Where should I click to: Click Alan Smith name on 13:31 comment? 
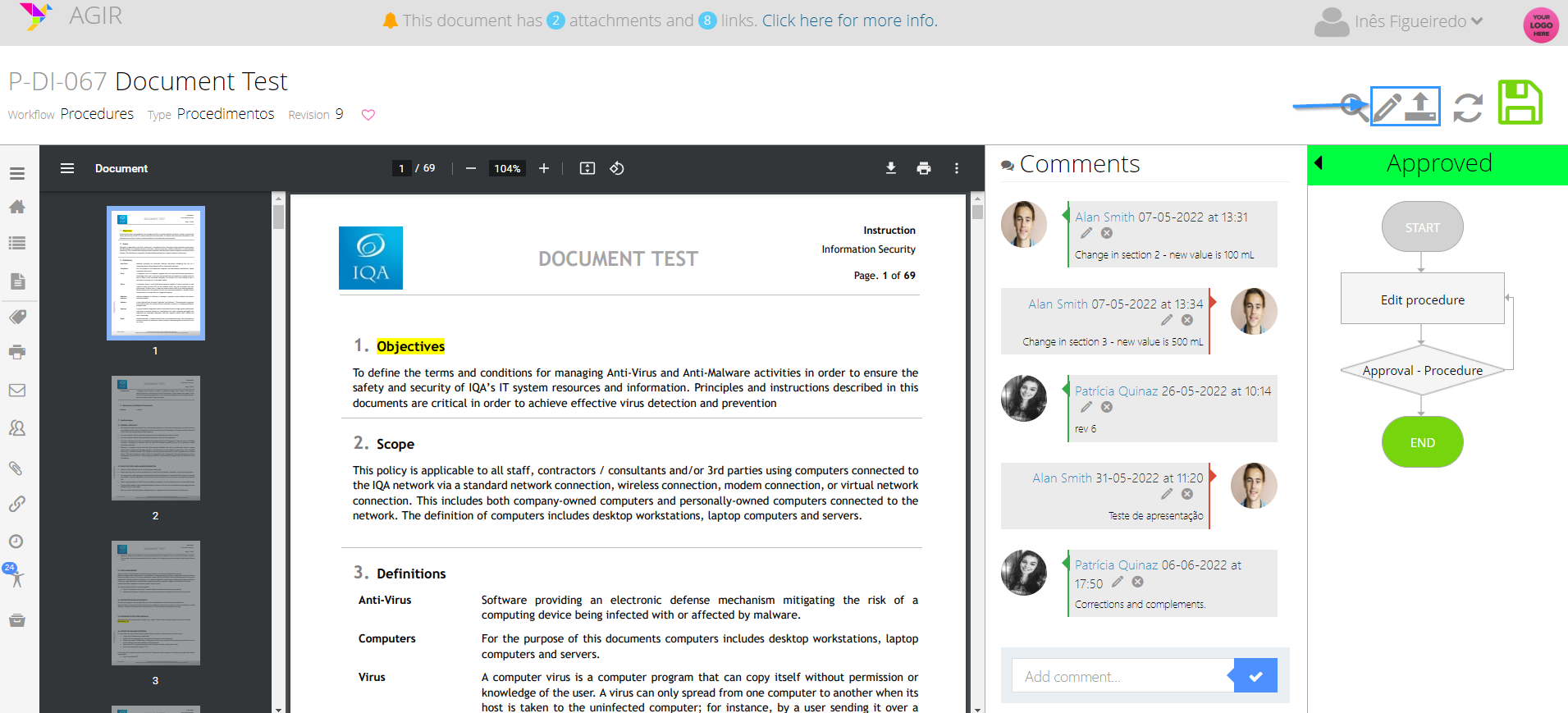tap(1105, 217)
